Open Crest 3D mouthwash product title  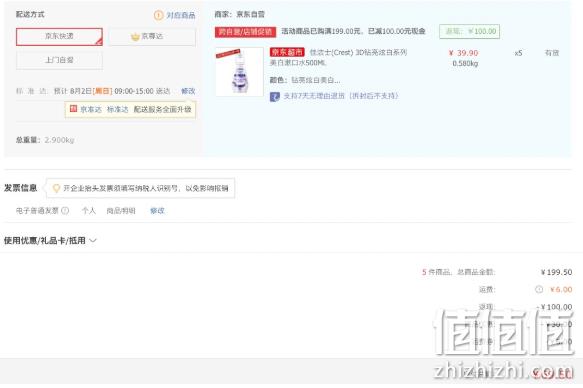[338, 58]
